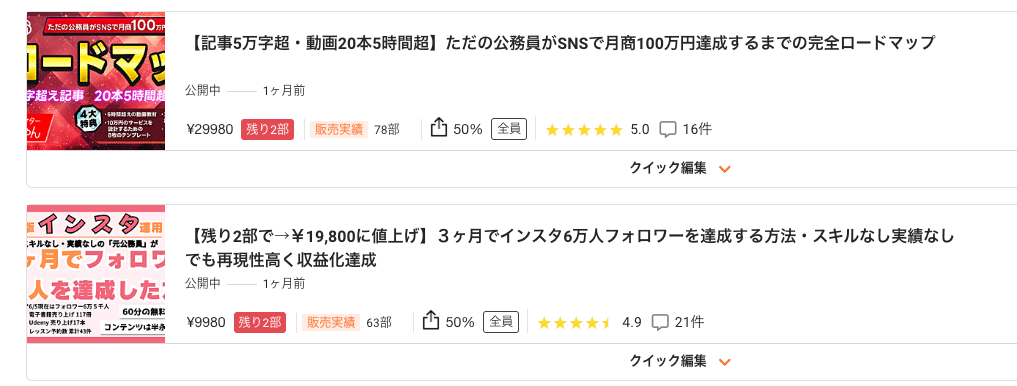Click share icon on ¥9980 listing

431,321
